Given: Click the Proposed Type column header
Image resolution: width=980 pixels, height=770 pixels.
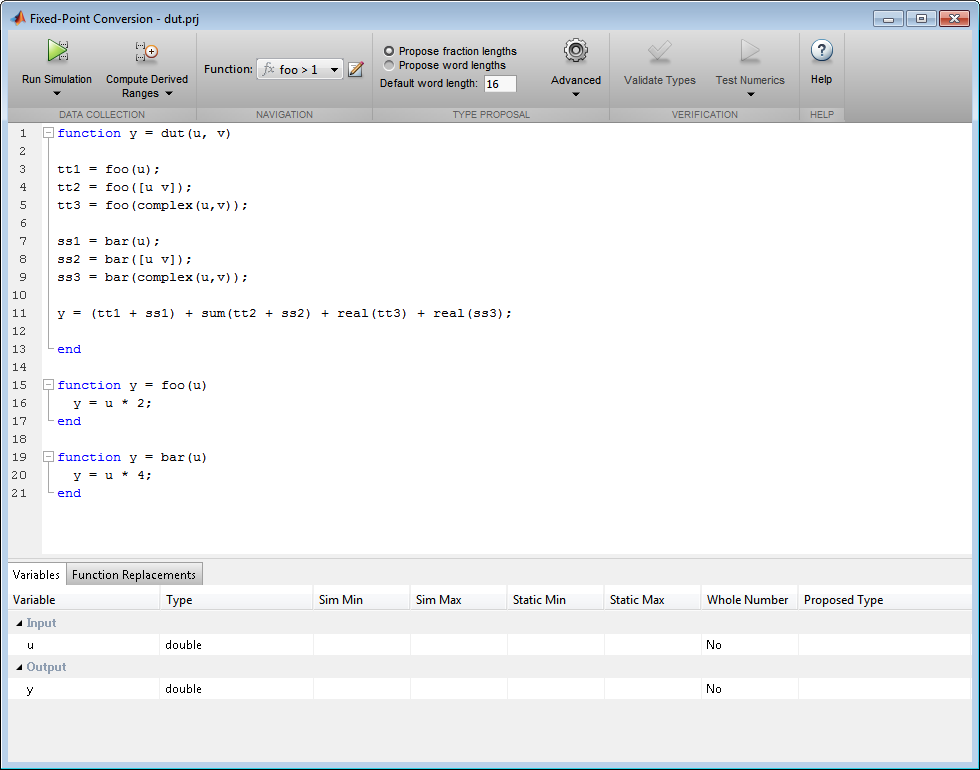Looking at the screenshot, I should point(843,600).
